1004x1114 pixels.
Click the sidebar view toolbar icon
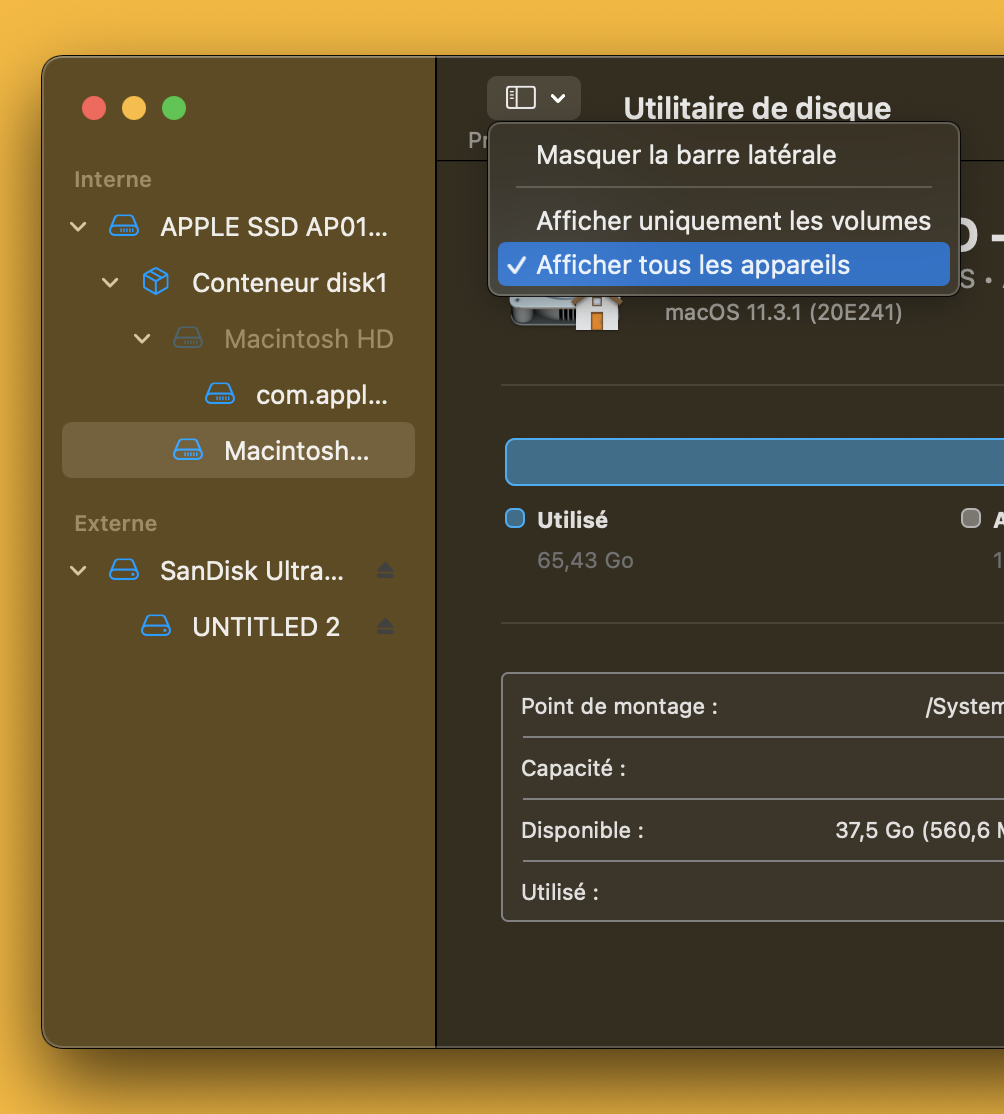pyautogui.click(x=521, y=97)
